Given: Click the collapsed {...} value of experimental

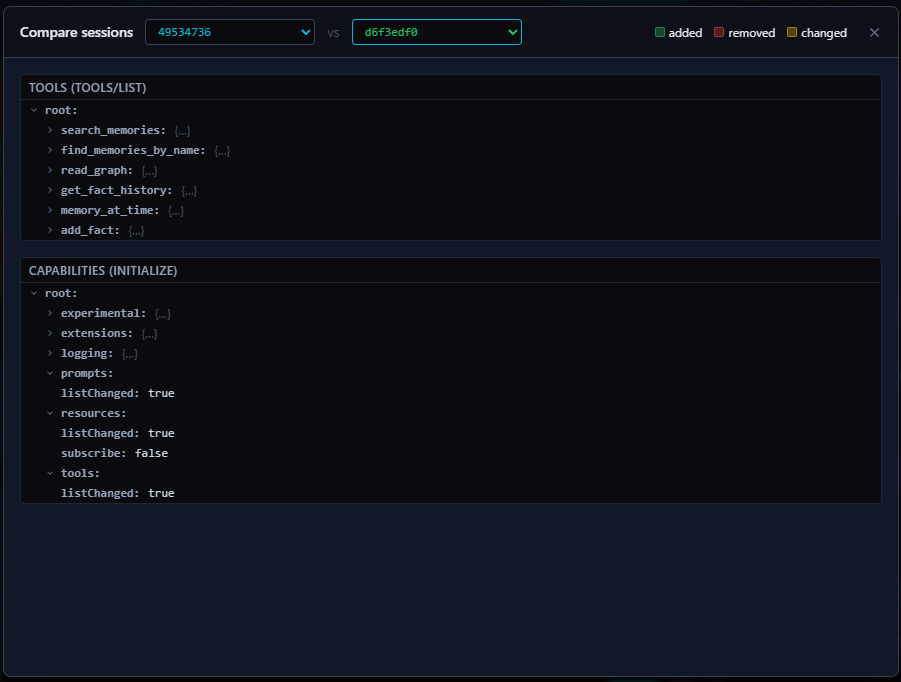Looking at the screenshot, I should (163, 314).
